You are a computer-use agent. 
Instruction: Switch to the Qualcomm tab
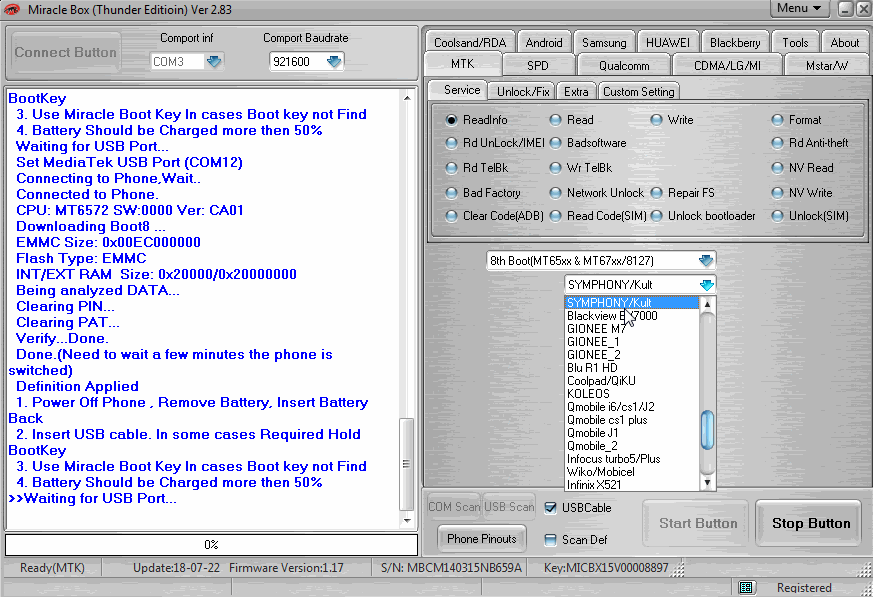(624, 65)
